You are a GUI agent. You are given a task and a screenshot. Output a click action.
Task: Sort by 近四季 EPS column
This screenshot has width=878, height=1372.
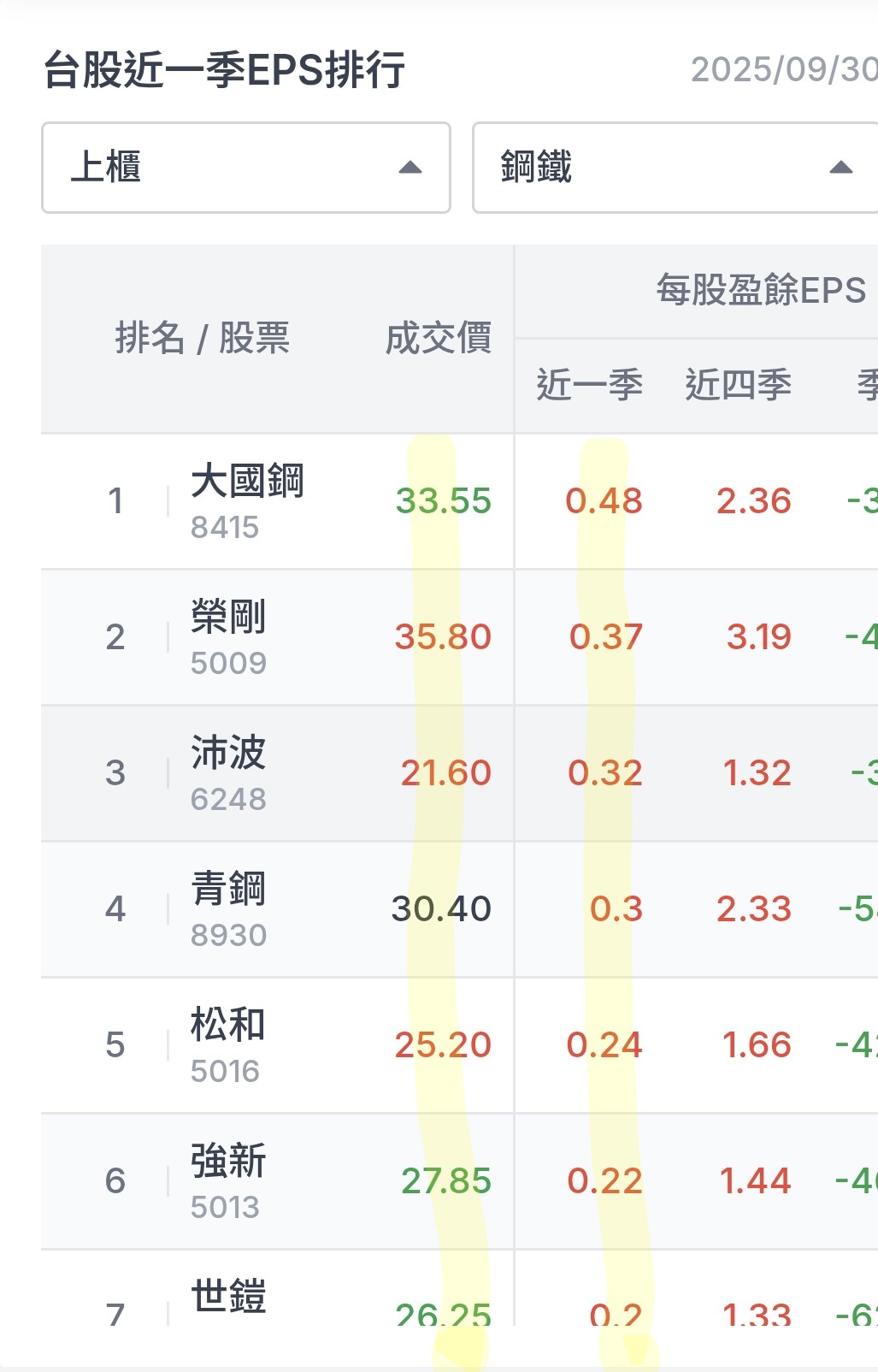click(x=738, y=385)
